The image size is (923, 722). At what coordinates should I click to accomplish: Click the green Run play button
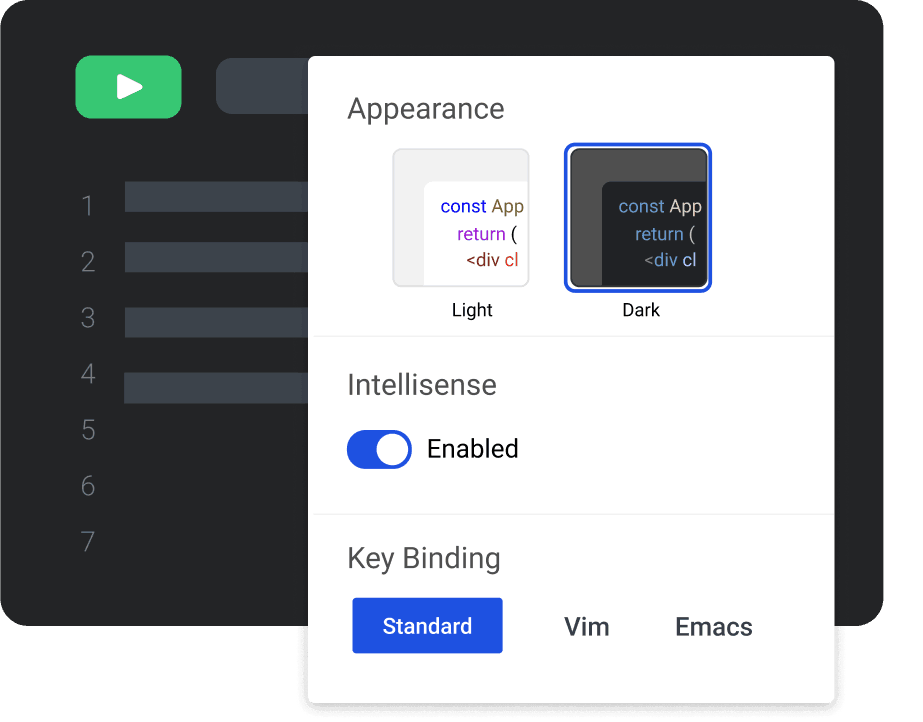click(128, 87)
